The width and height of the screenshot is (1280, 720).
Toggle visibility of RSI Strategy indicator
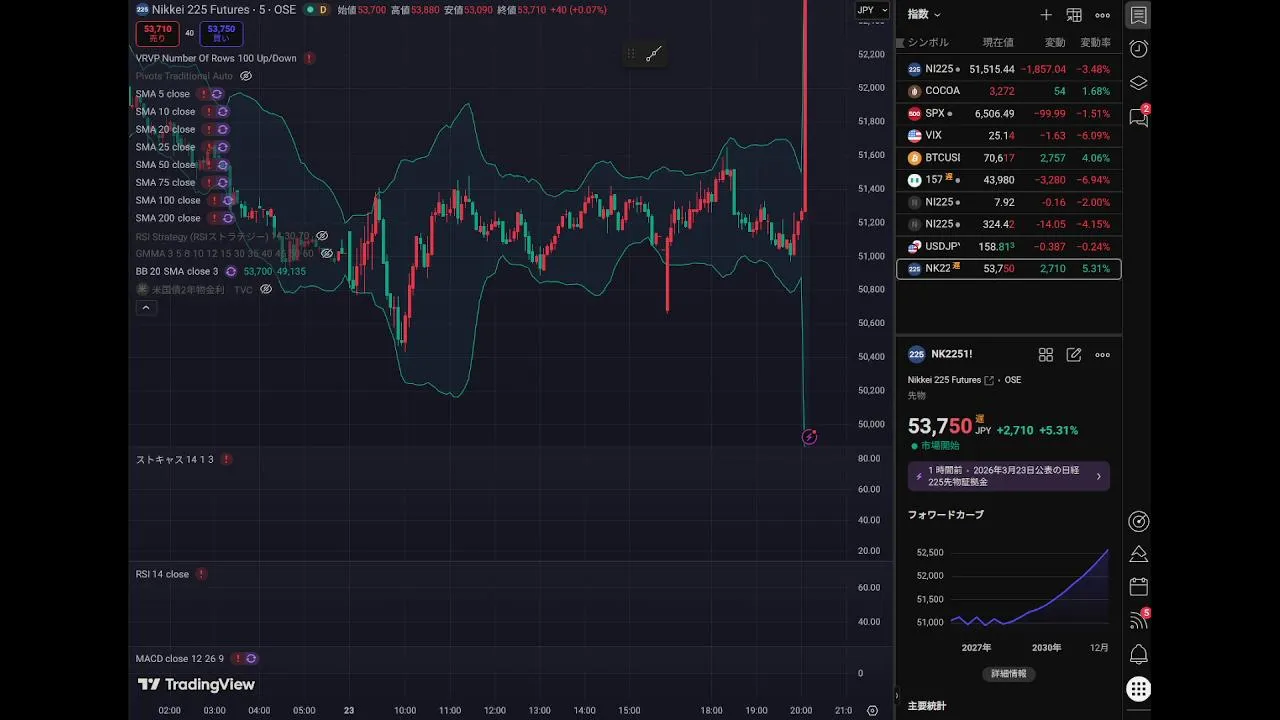(x=322, y=236)
